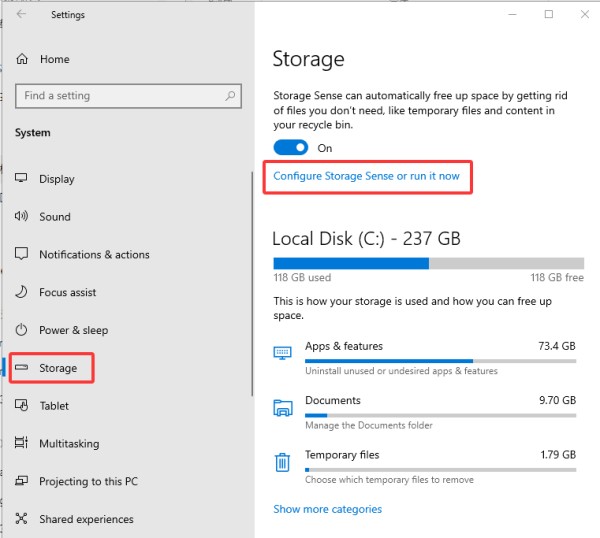600x538 pixels.
Task: Click the Focus assist moon icon
Action: [21, 292]
